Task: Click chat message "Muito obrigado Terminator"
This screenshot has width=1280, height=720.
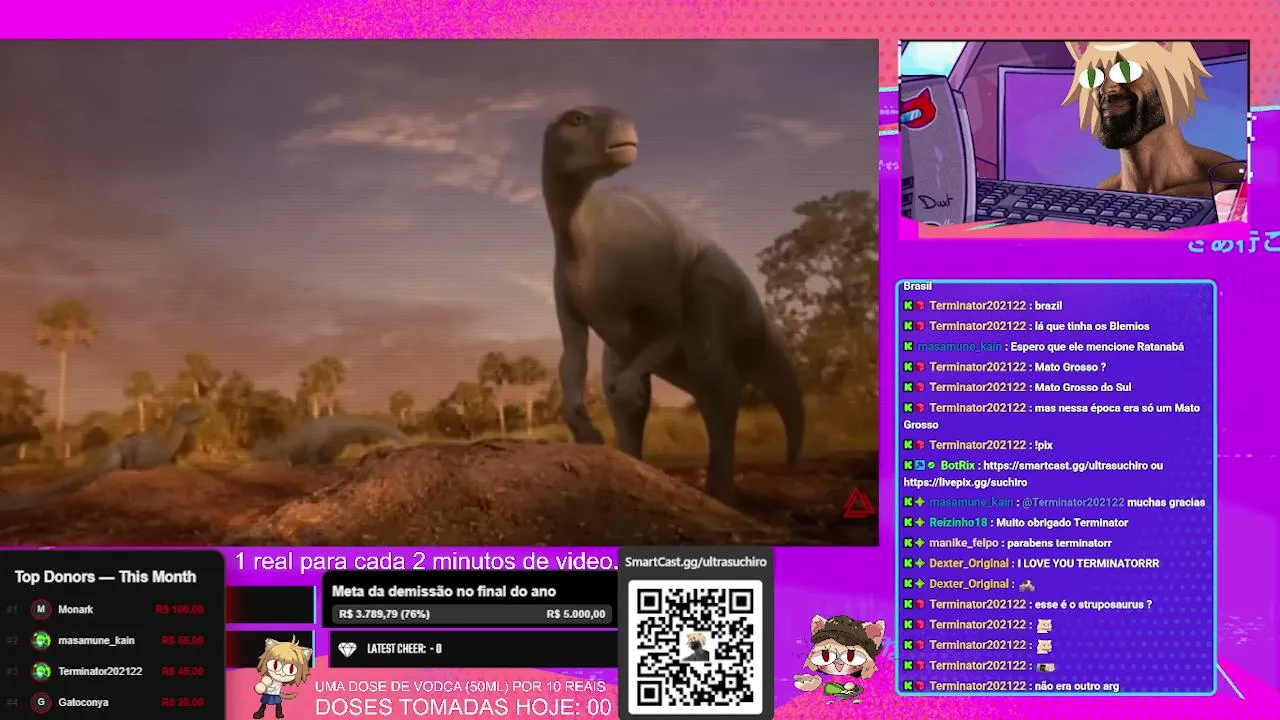Action: pyautogui.click(x=1061, y=523)
